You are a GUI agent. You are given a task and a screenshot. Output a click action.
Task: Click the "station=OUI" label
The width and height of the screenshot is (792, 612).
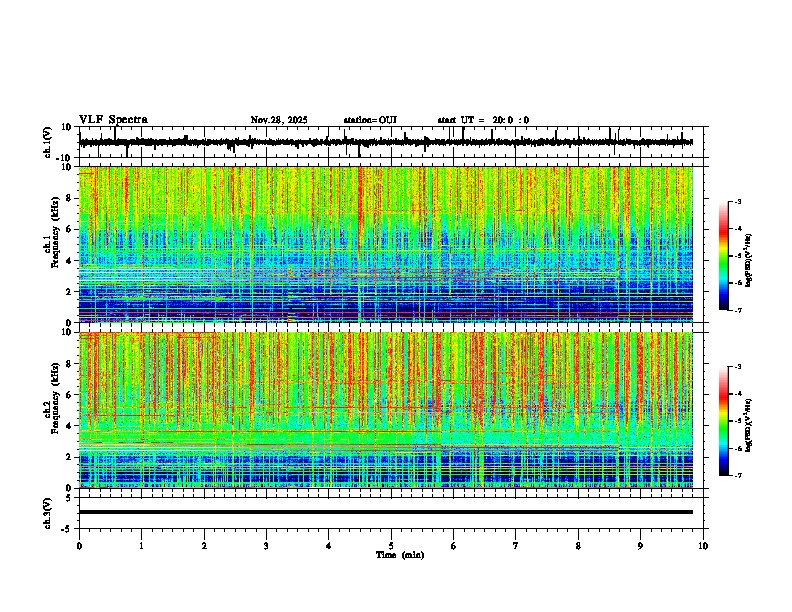tap(370, 120)
